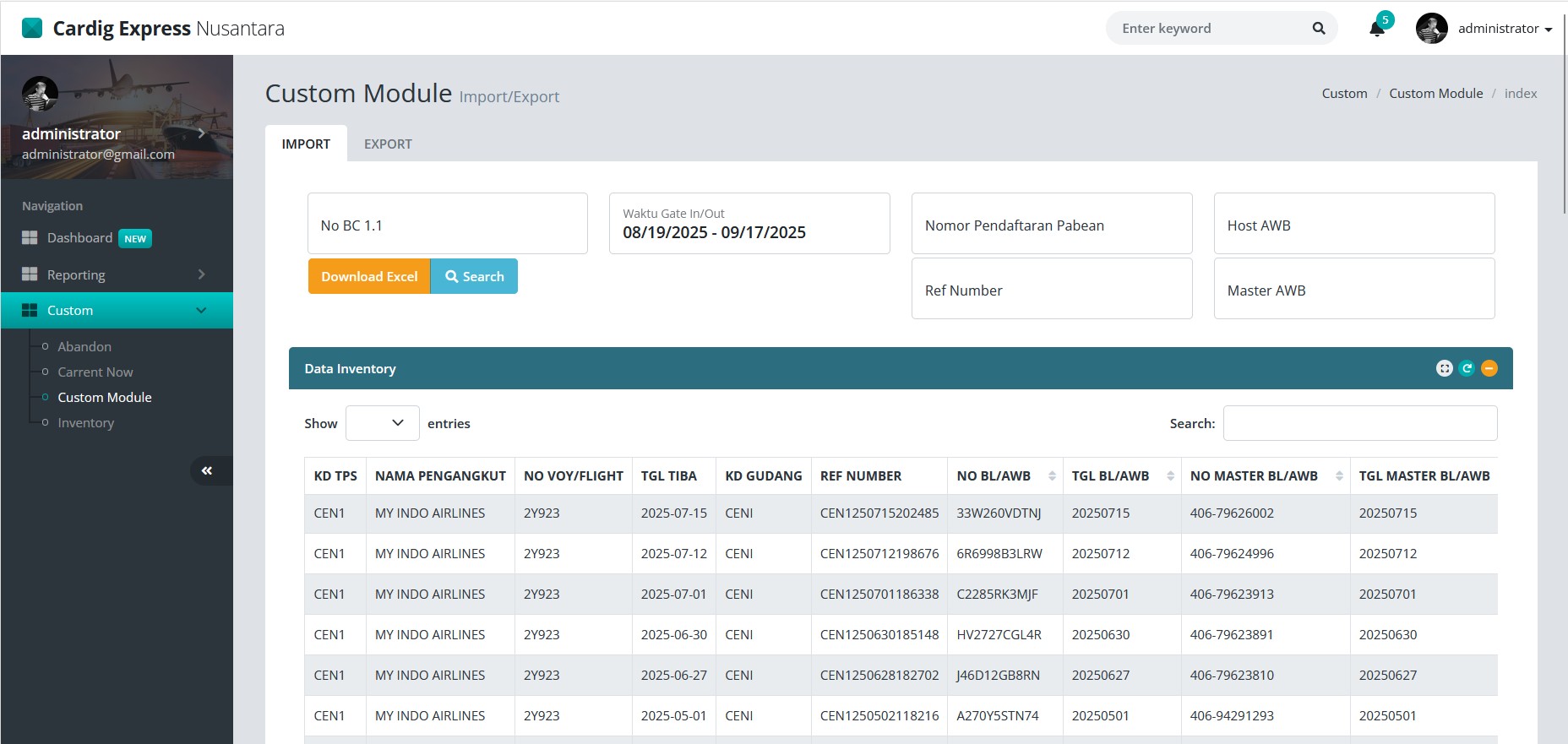Minimize the Data Inventory panel

(x=1489, y=368)
